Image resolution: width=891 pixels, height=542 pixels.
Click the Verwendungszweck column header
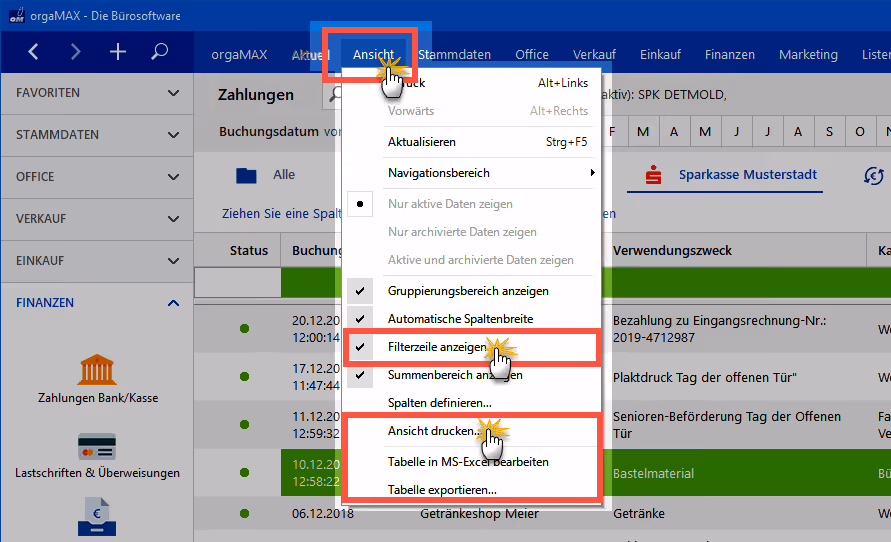pyautogui.click(x=672, y=251)
